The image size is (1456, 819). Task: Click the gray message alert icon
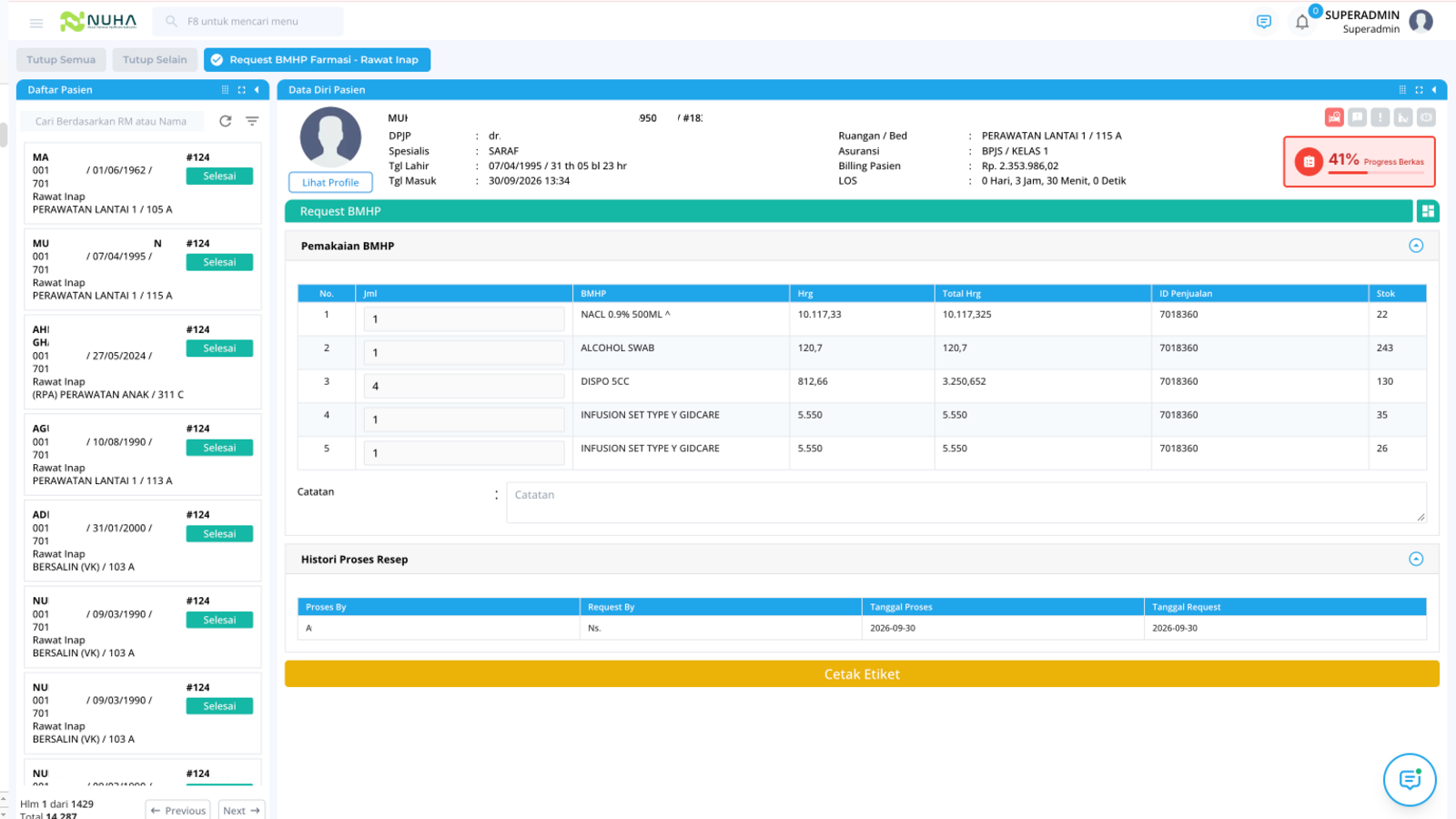1358,117
